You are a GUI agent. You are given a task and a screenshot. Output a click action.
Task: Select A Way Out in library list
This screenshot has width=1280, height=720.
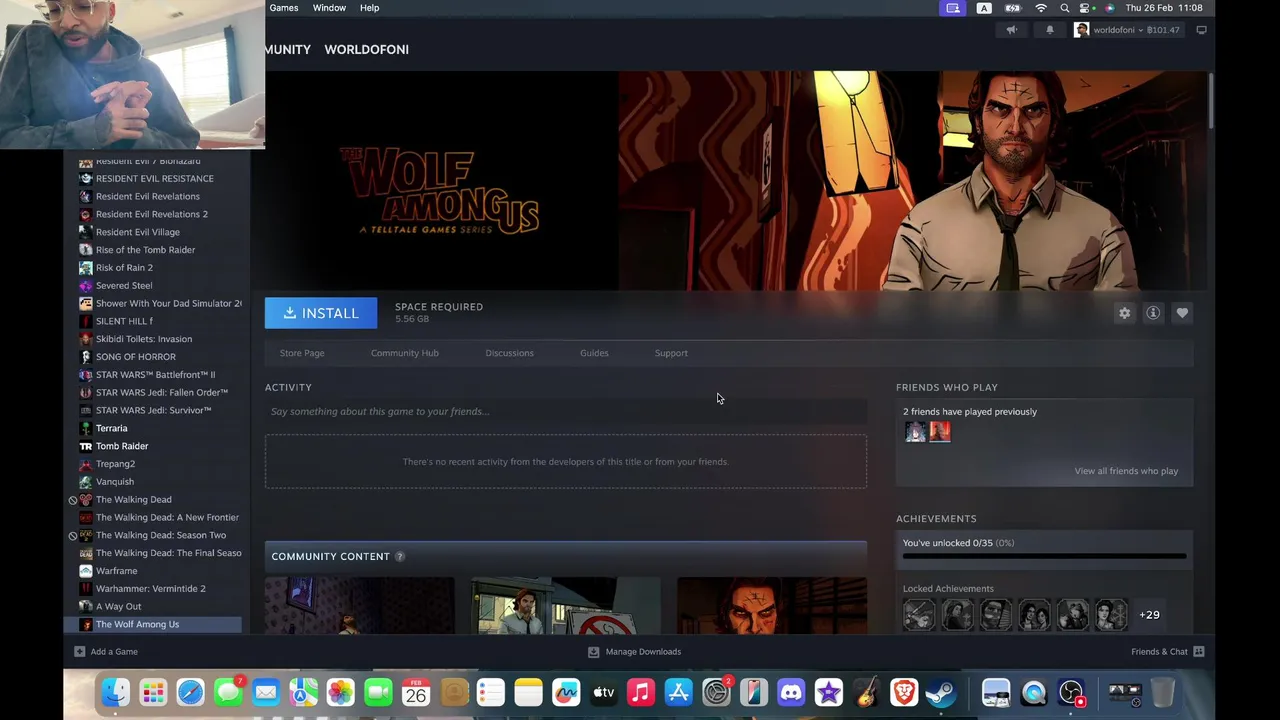(x=118, y=606)
